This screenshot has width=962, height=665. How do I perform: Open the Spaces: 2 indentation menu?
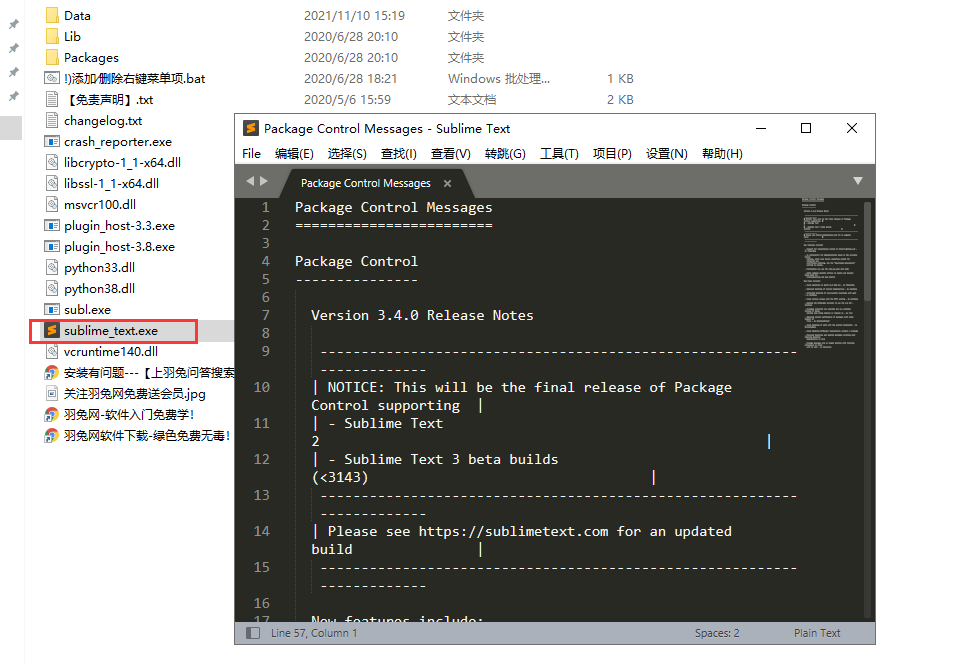tap(717, 632)
